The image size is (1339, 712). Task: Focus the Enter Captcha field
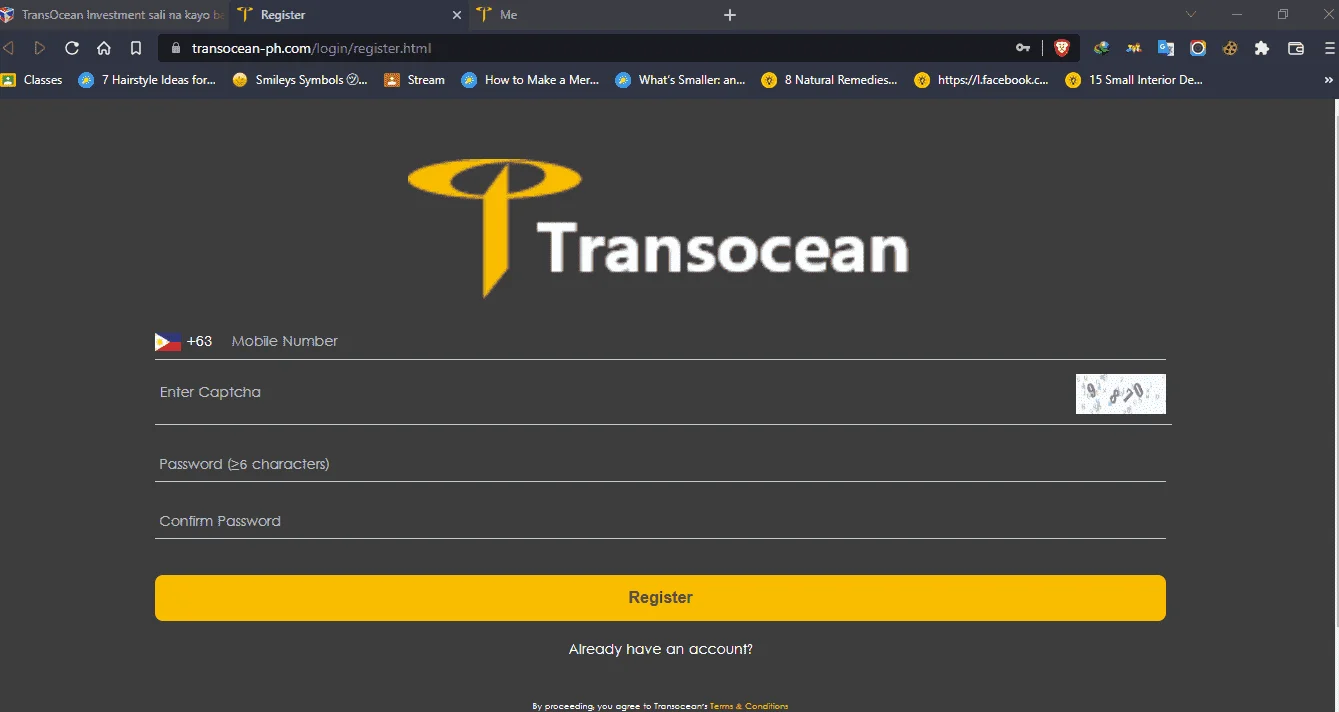612,393
